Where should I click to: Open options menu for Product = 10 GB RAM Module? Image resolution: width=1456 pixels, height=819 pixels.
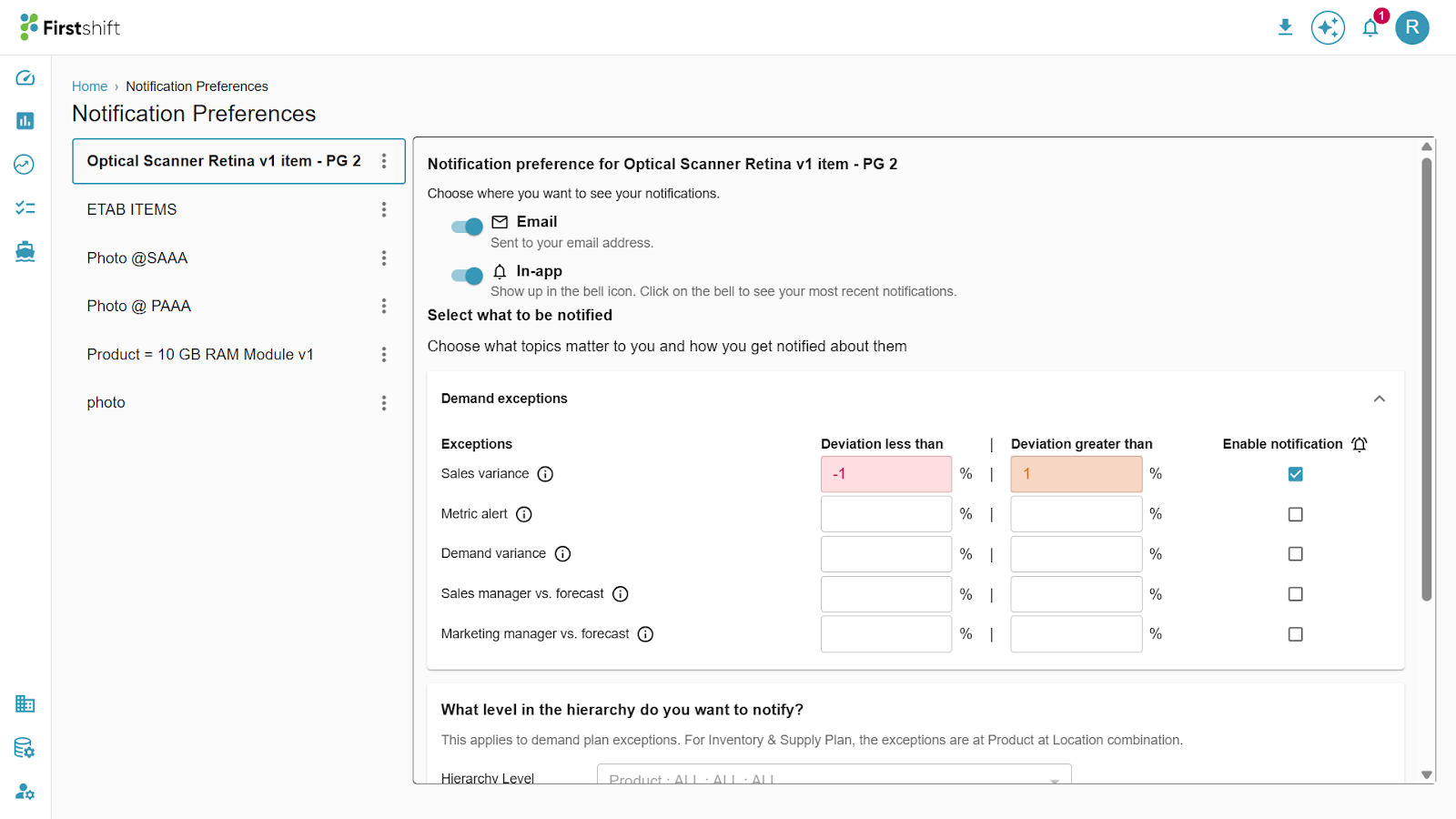384,354
